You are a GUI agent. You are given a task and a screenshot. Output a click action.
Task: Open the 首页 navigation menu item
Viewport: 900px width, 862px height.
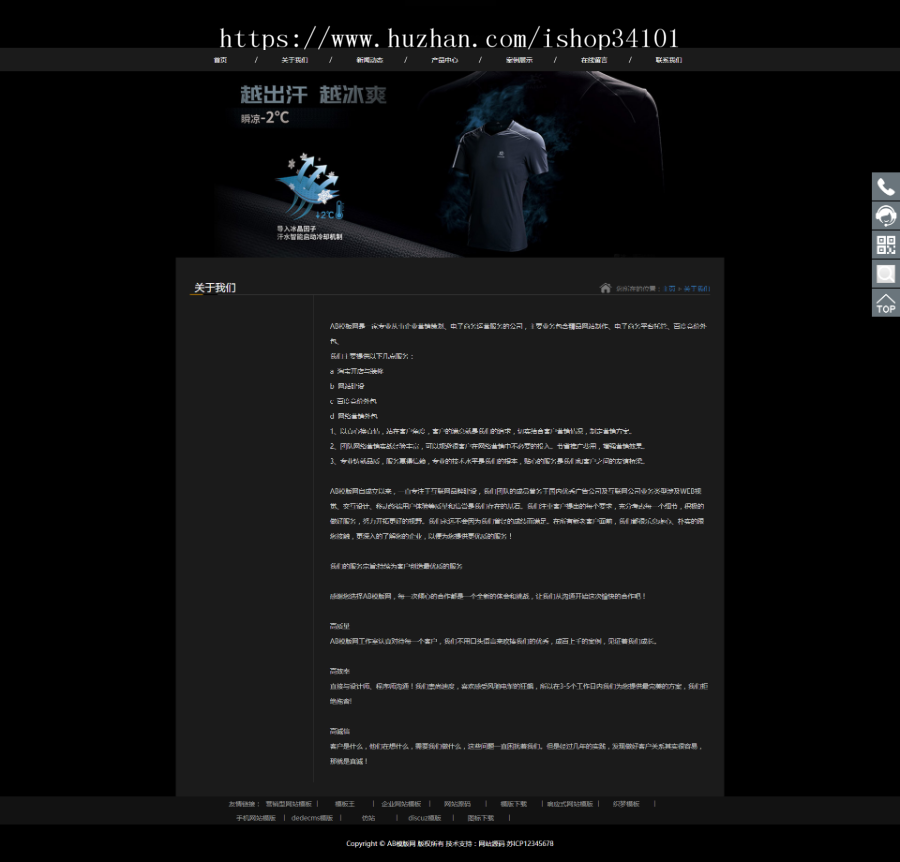pyautogui.click(x=220, y=60)
